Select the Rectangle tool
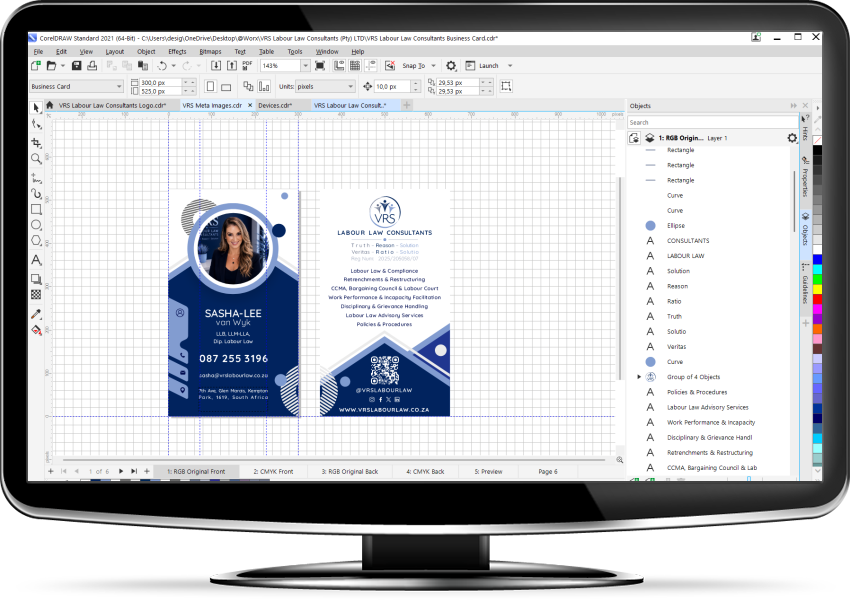Screen dimensions: 850x600 [36, 209]
